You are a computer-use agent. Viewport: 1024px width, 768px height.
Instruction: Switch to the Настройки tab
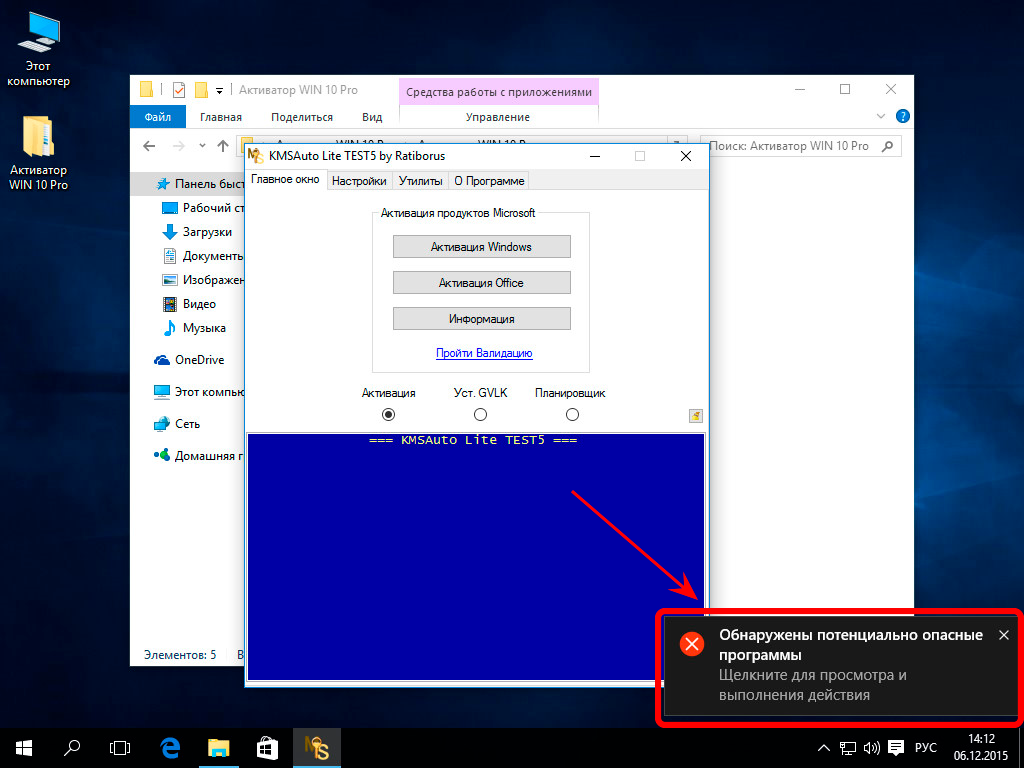tap(359, 181)
